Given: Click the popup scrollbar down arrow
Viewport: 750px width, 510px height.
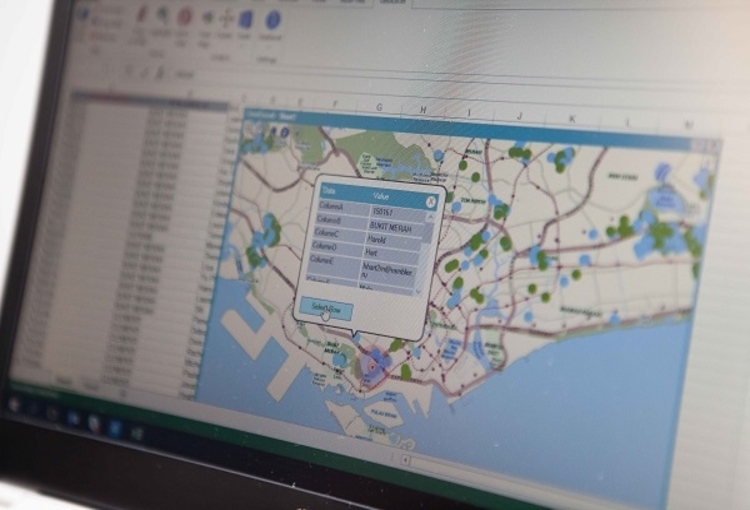Looking at the screenshot, I should (x=419, y=290).
